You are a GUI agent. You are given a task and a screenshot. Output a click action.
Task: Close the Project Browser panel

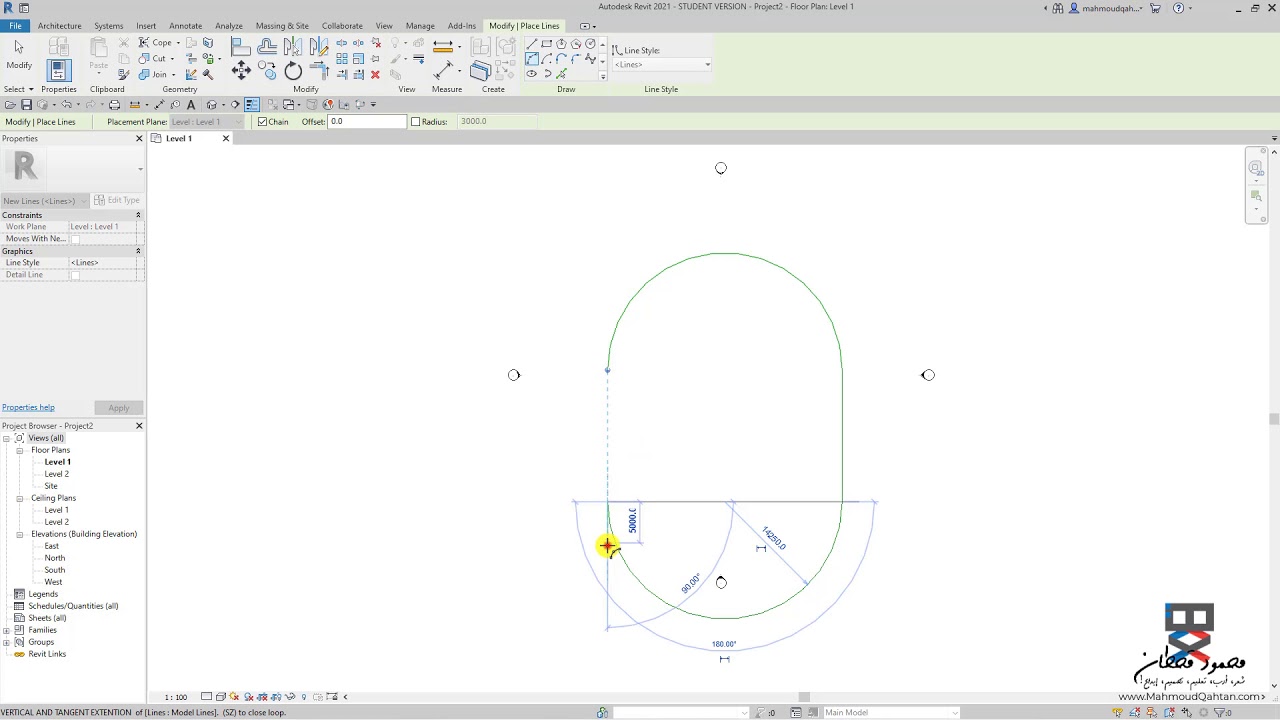coord(139,426)
